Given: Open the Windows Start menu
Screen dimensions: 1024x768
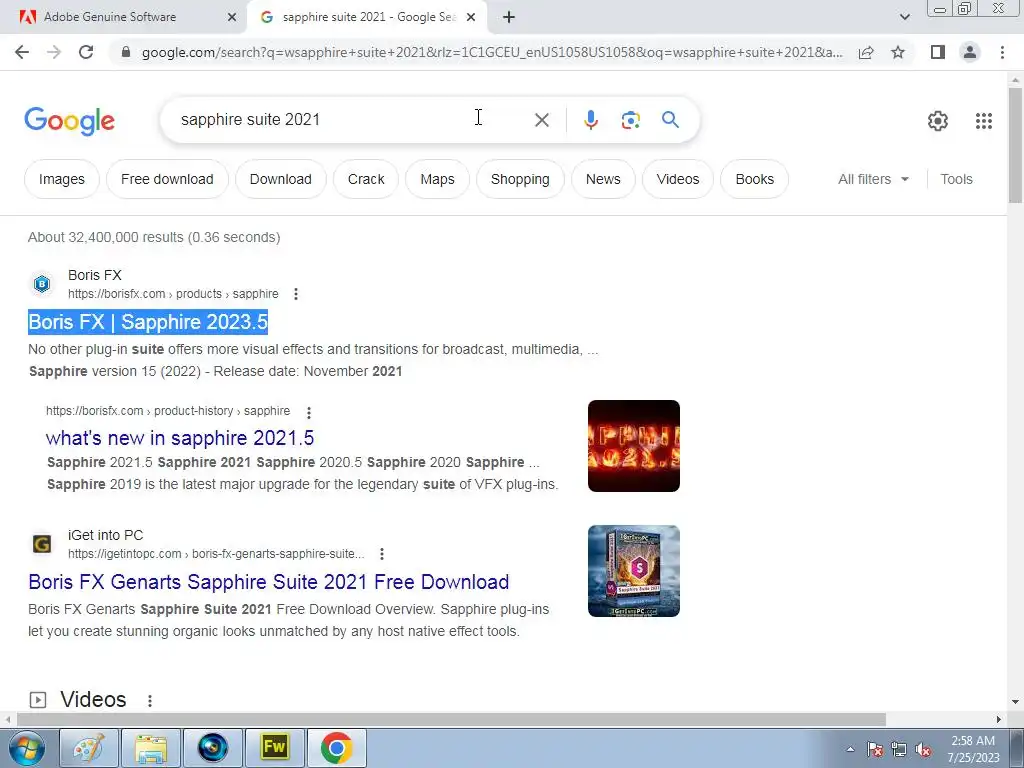Looking at the screenshot, I should pos(27,748).
